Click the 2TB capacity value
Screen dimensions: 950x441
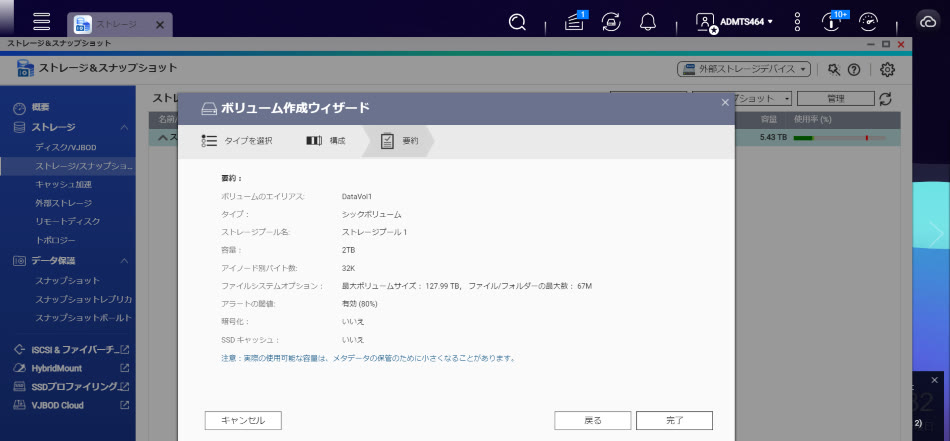[348, 250]
